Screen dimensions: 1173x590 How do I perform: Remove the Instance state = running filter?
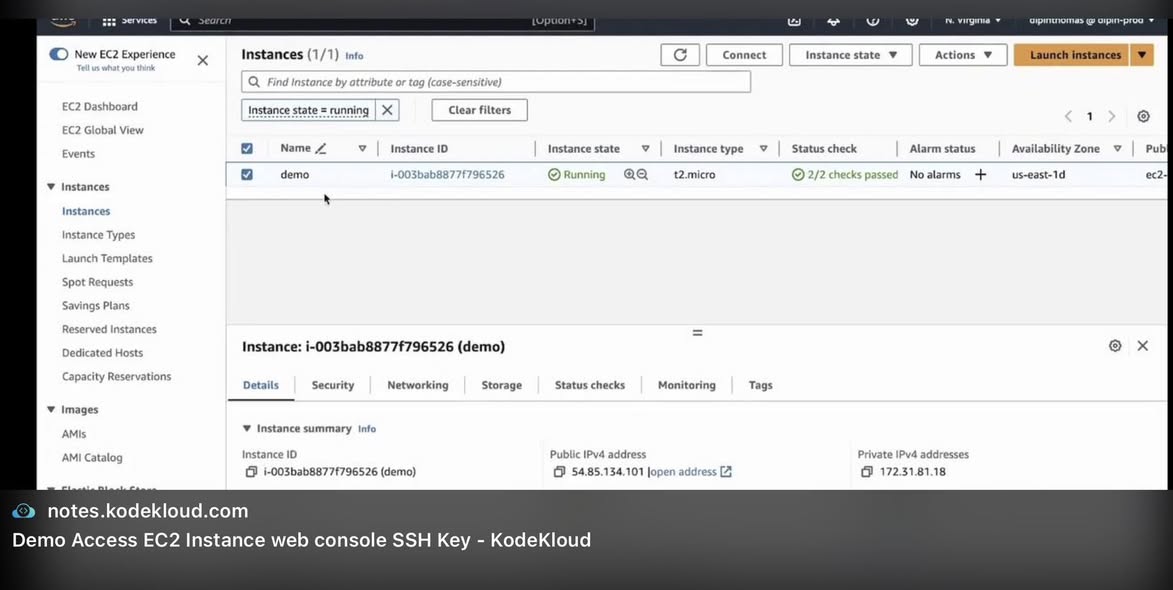click(387, 110)
